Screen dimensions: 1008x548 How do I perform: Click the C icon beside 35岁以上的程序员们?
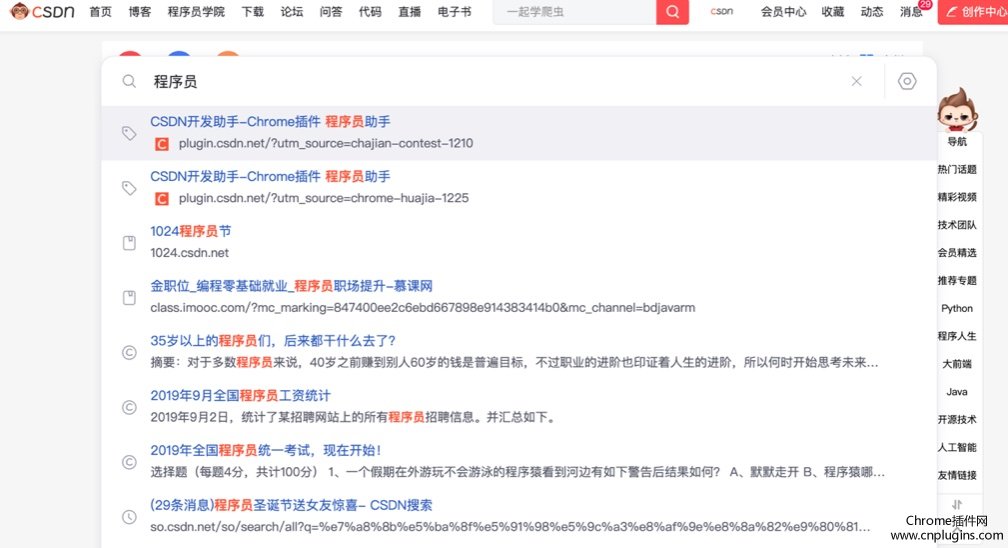(129, 352)
